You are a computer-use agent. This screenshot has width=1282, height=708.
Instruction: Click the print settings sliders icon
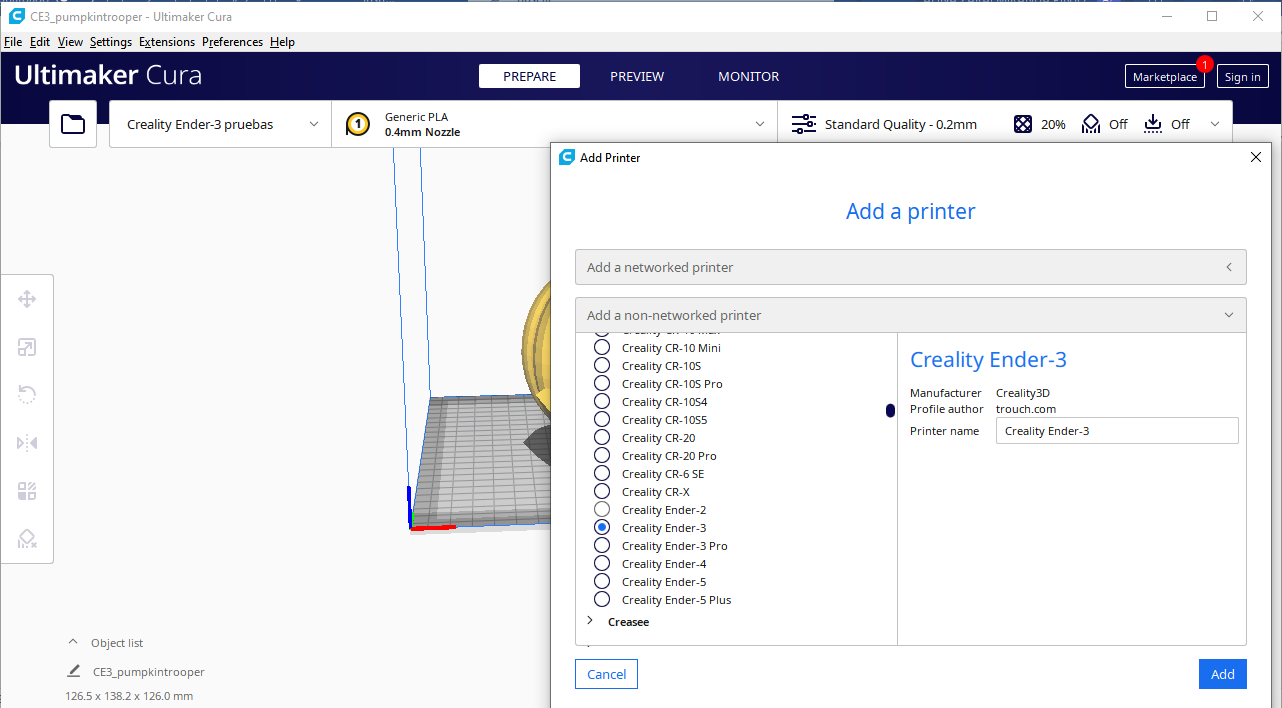[x=803, y=124]
